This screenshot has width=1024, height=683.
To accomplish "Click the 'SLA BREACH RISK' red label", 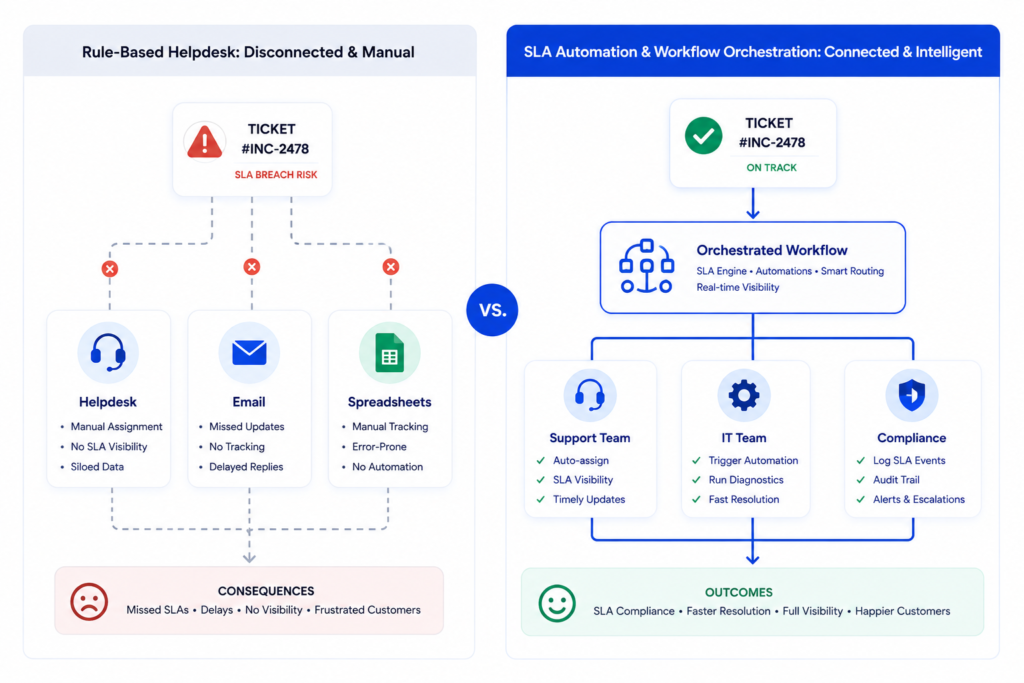I will (276, 175).
